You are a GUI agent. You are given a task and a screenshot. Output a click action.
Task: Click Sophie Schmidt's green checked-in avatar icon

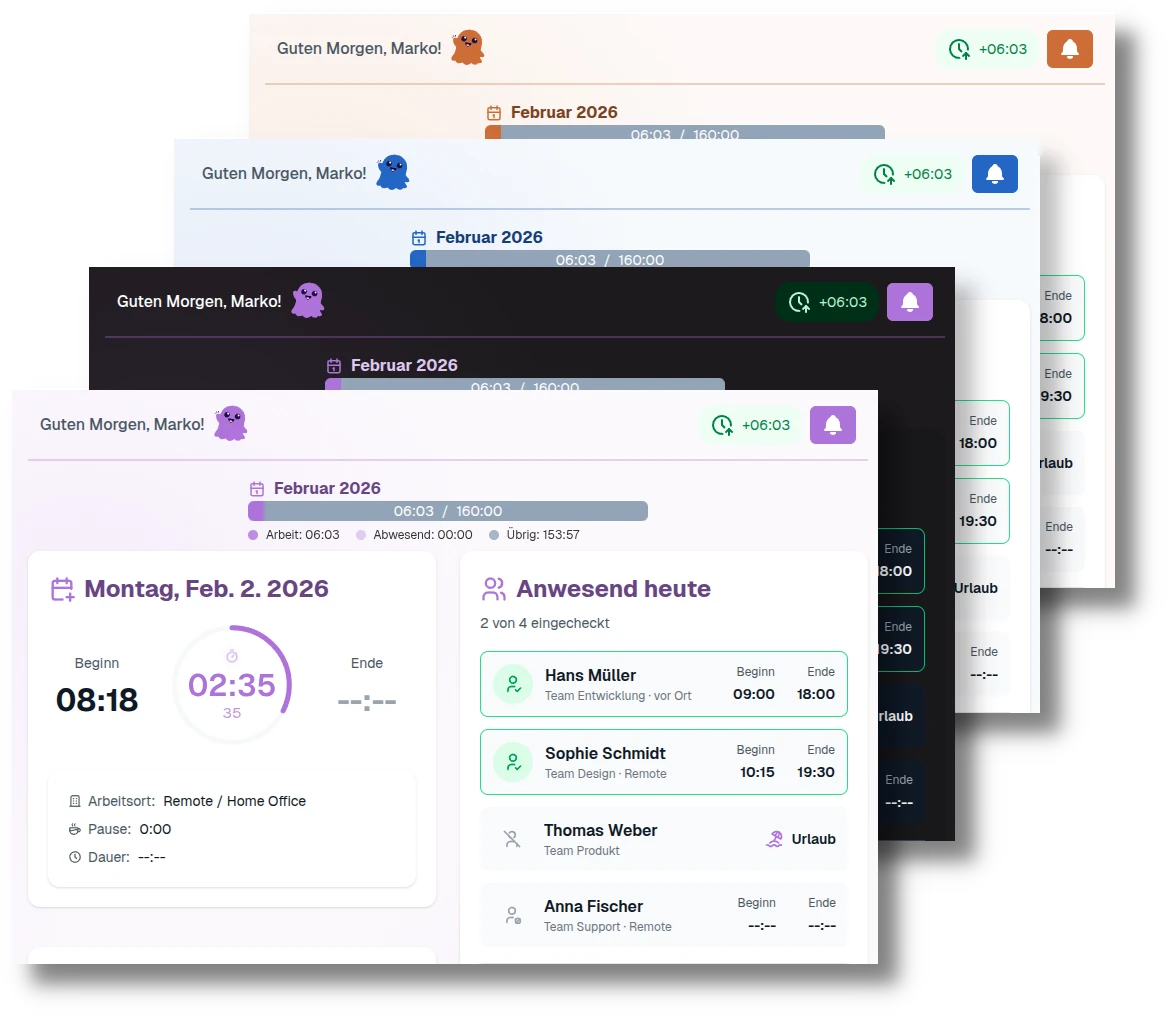click(512, 762)
